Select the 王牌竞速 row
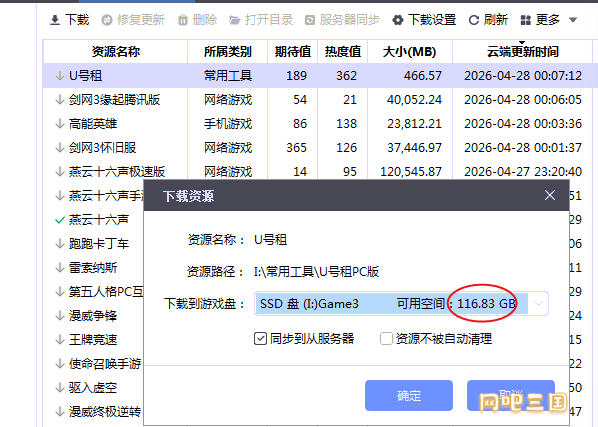The image size is (598, 427). 93,340
